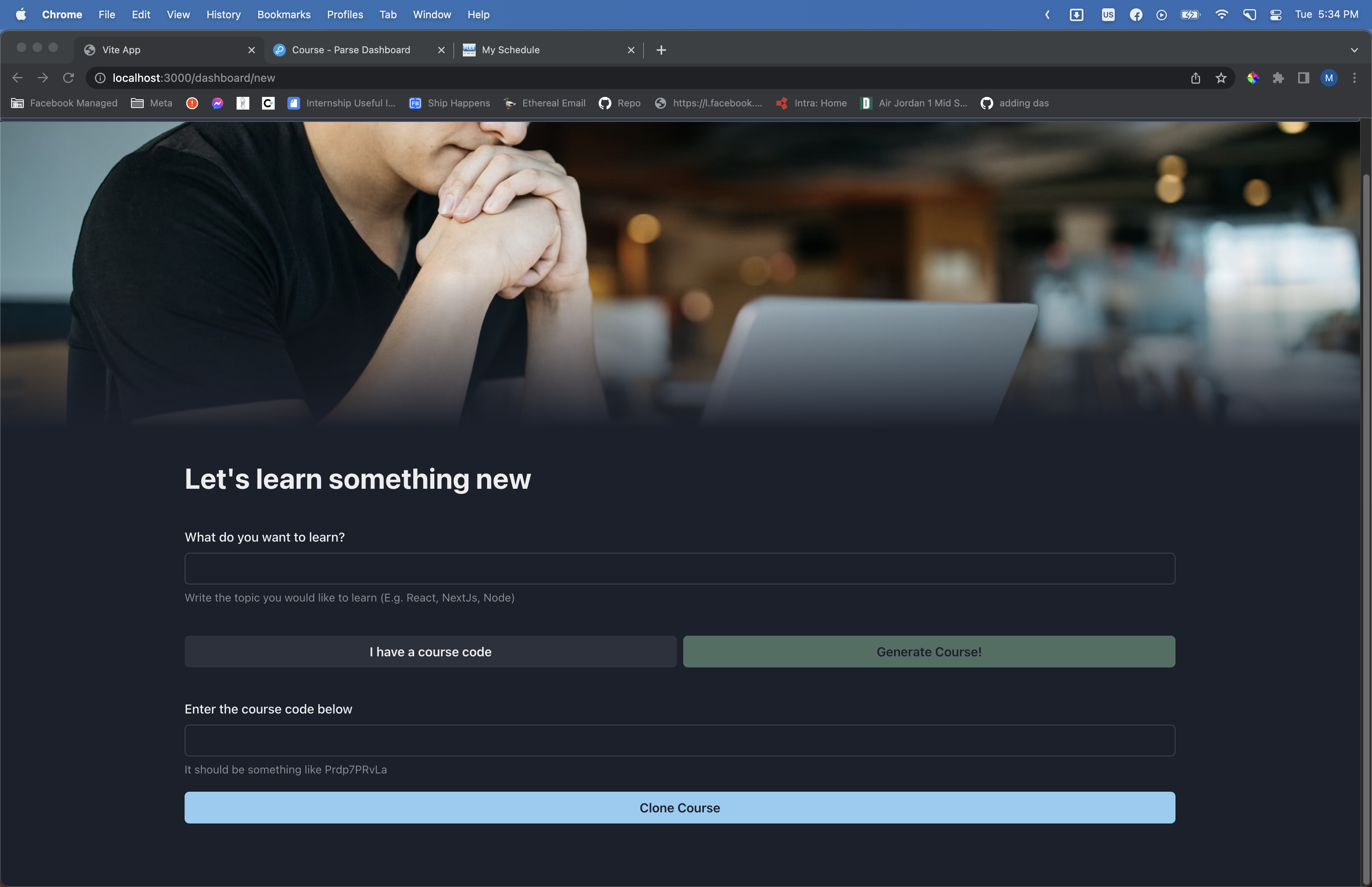
Task: Click the Generate Course! button
Action: click(x=929, y=652)
